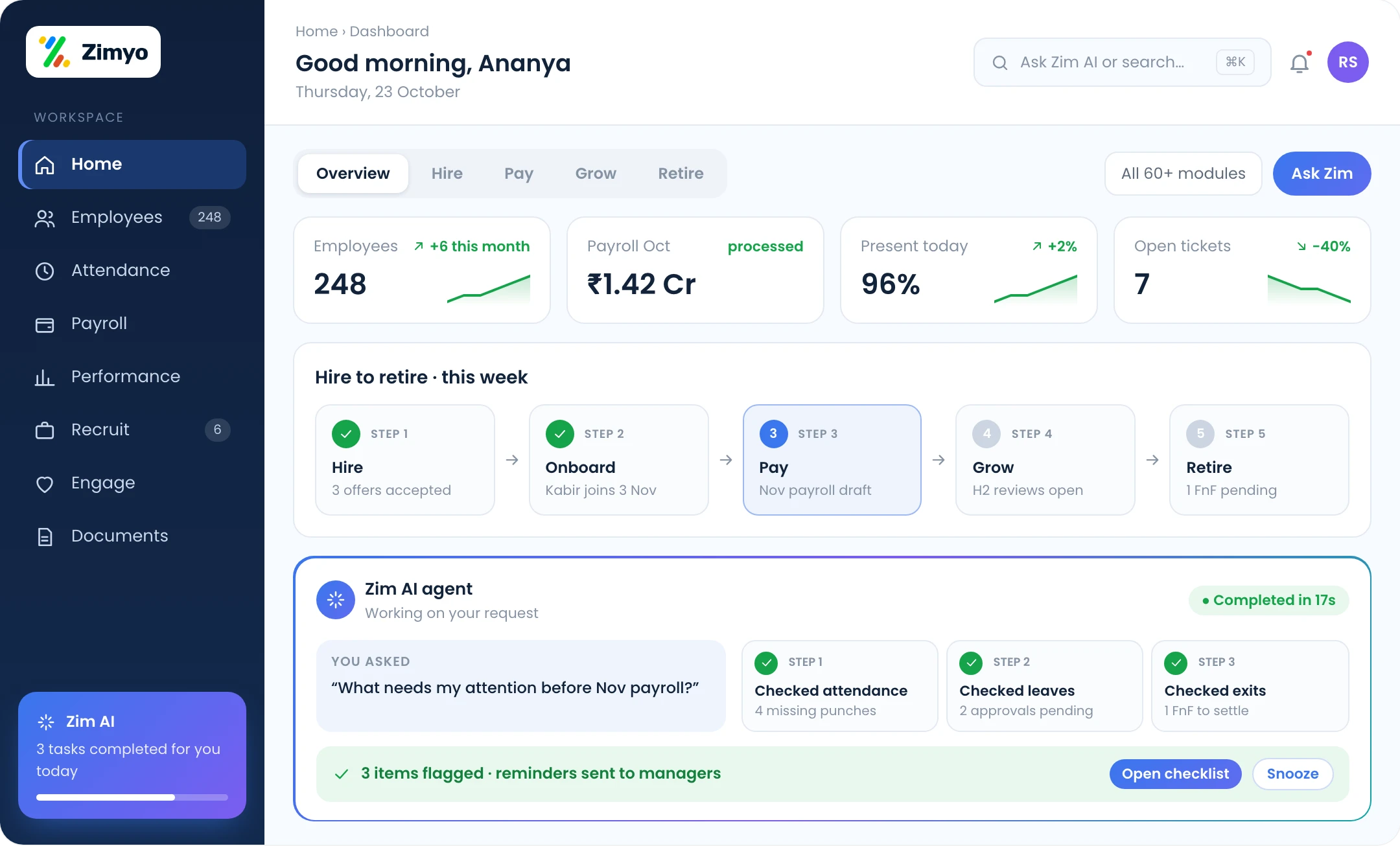This screenshot has width=1400, height=846.
Task: Click checkmark on Checked attendance step
Action: coord(766,663)
